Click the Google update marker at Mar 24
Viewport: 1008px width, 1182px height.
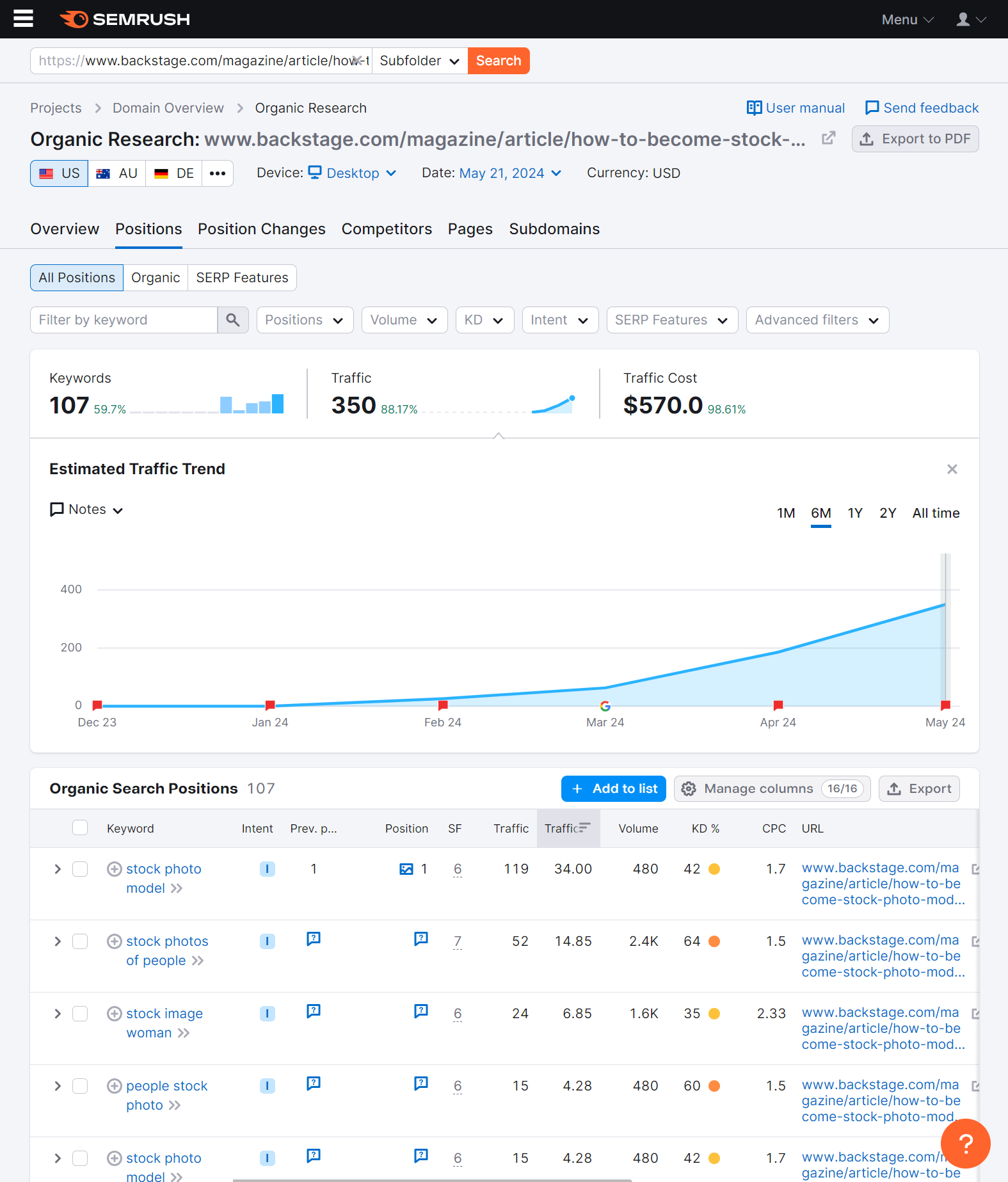(605, 706)
